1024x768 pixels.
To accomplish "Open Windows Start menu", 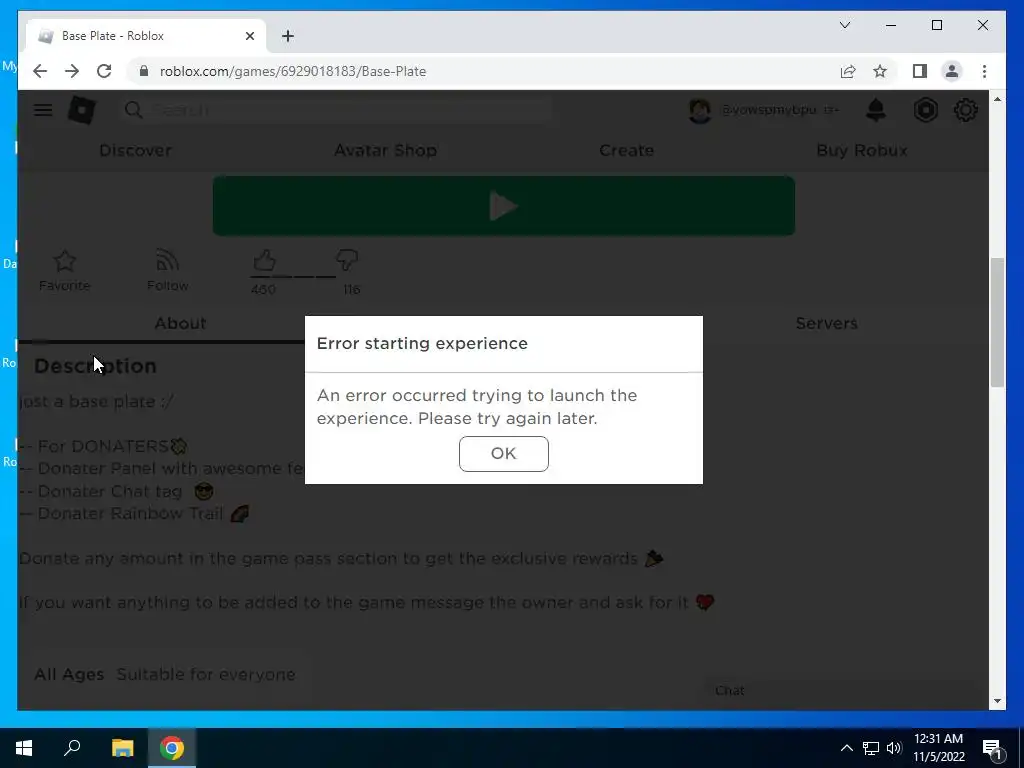I will [24, 748].
